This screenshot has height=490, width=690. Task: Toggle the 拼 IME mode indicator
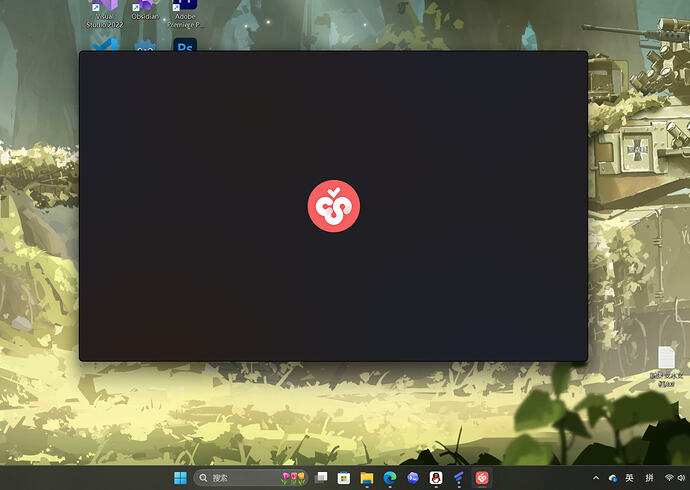coord(649,478)
